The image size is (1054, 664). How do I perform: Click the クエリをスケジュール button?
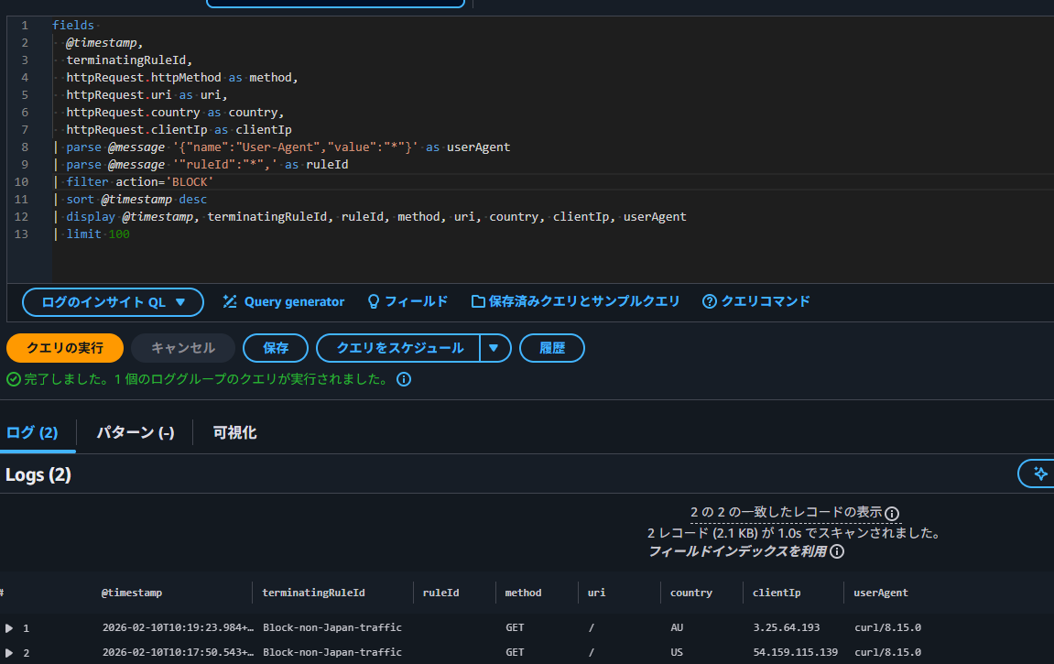click(x=399, y=348)
